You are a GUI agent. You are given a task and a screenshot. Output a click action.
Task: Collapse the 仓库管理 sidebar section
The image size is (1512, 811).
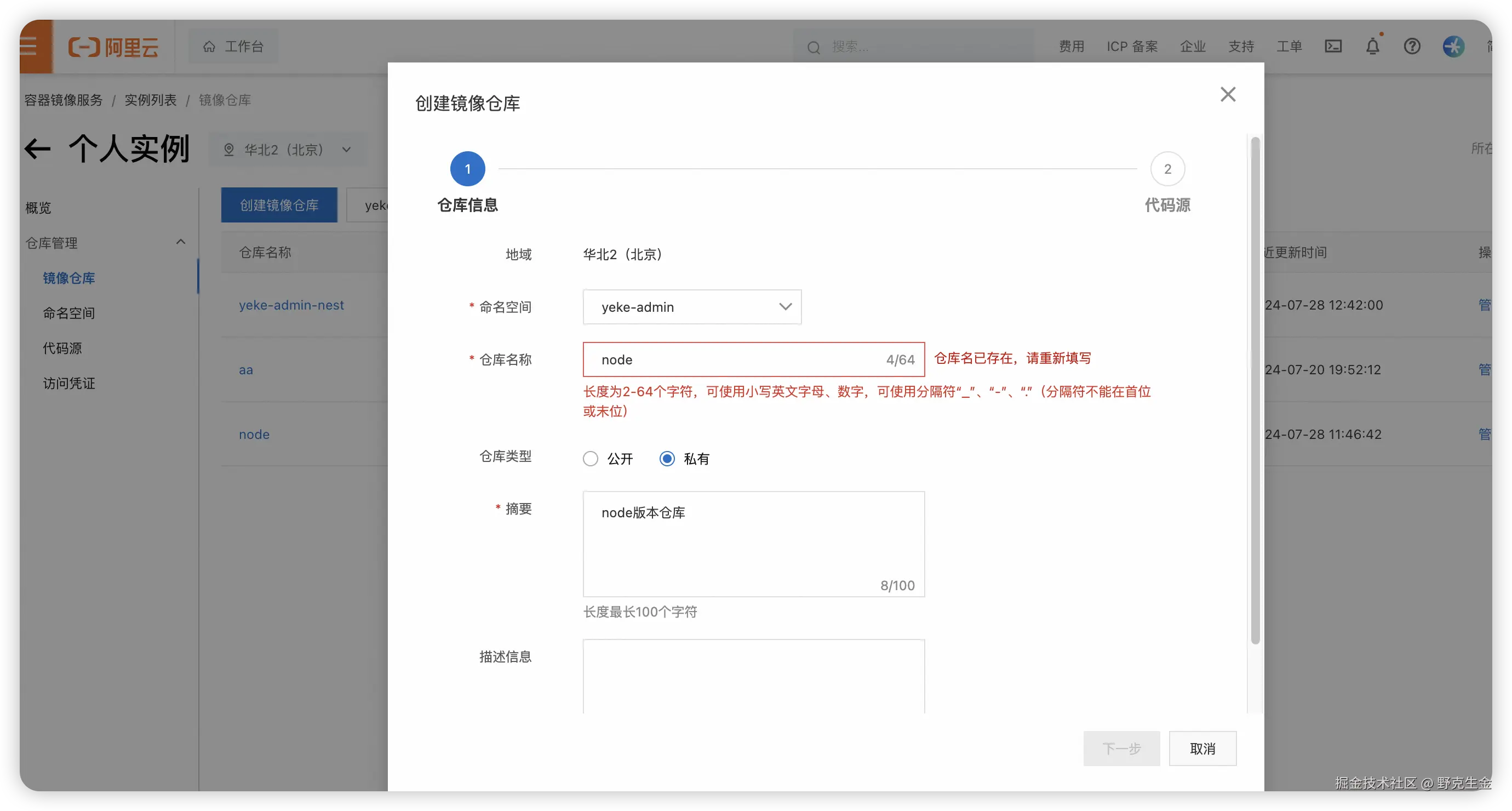coord(181,242)
